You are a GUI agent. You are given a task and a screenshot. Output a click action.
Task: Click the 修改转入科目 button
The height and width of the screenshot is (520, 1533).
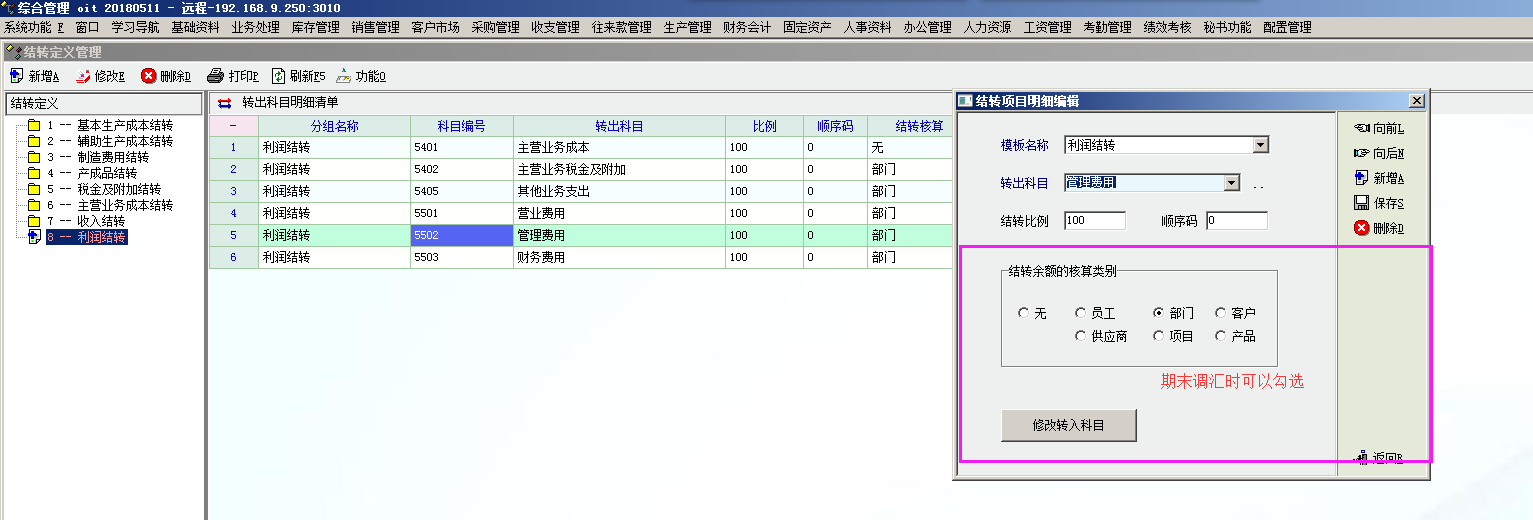click(1068, 425)
